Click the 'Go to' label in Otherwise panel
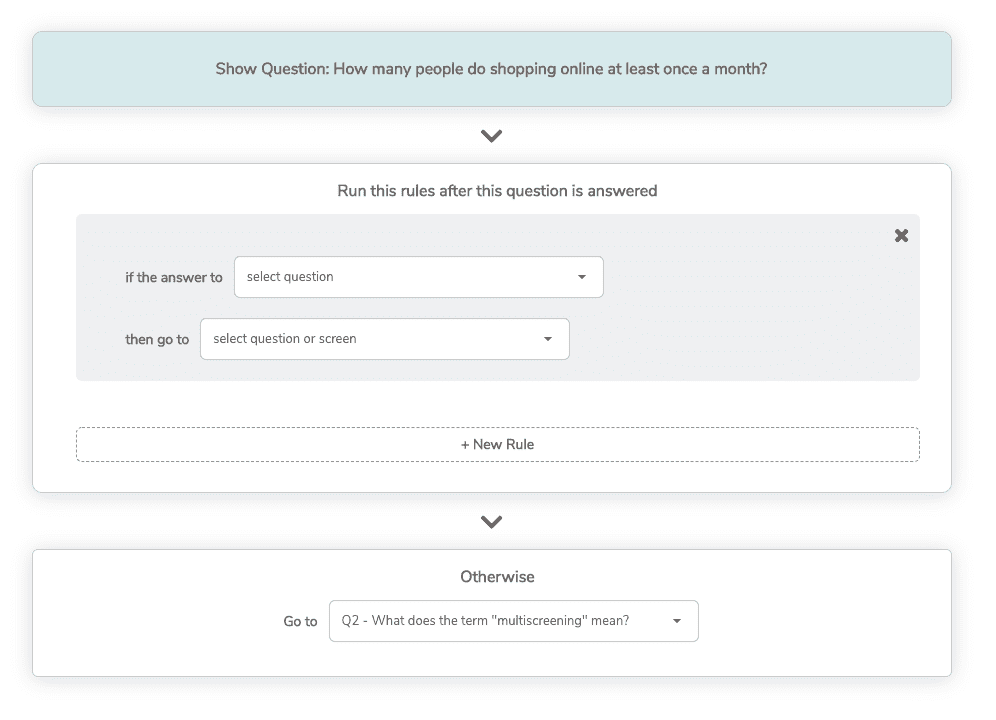 300,622
